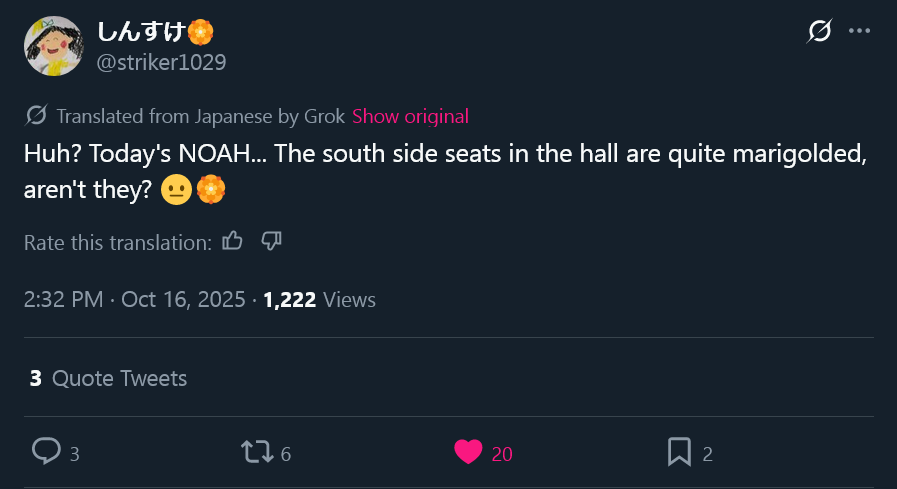Open the @striker1029 profile handle
This screenshot has width=897, height=489.
click(161, 62)
